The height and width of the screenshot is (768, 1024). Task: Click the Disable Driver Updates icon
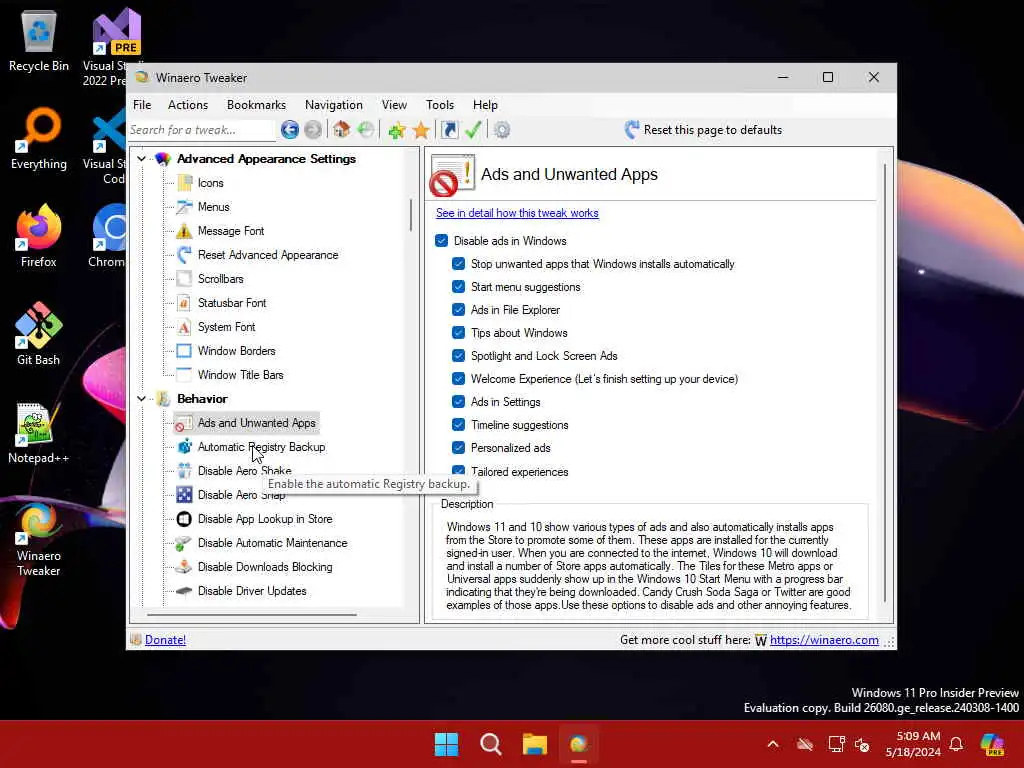(185, 591)
